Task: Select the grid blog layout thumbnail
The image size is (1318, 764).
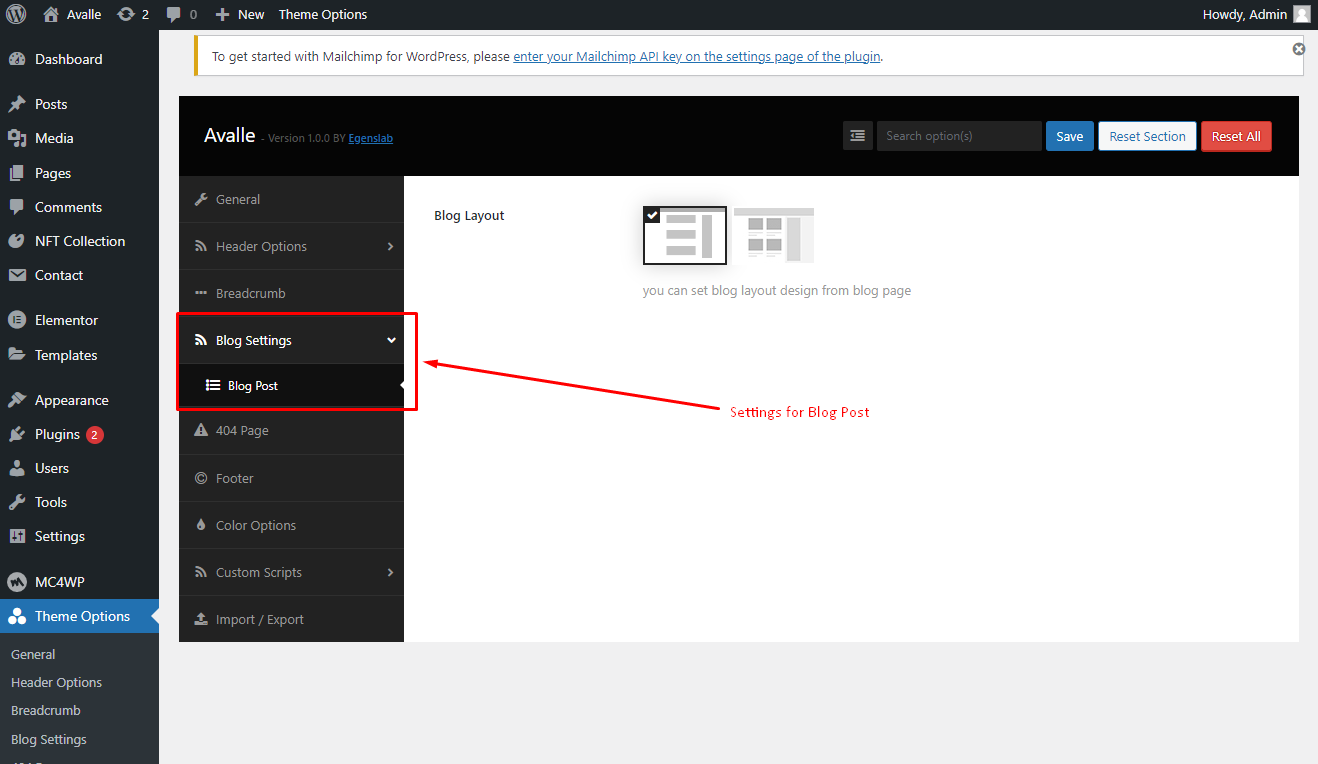Action: tap(774, 235)
